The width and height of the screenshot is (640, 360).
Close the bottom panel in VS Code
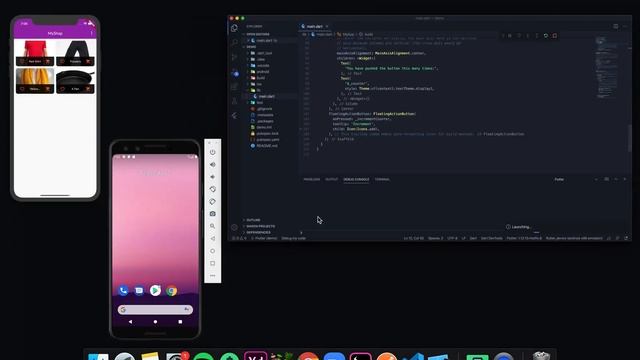point(625,180)
